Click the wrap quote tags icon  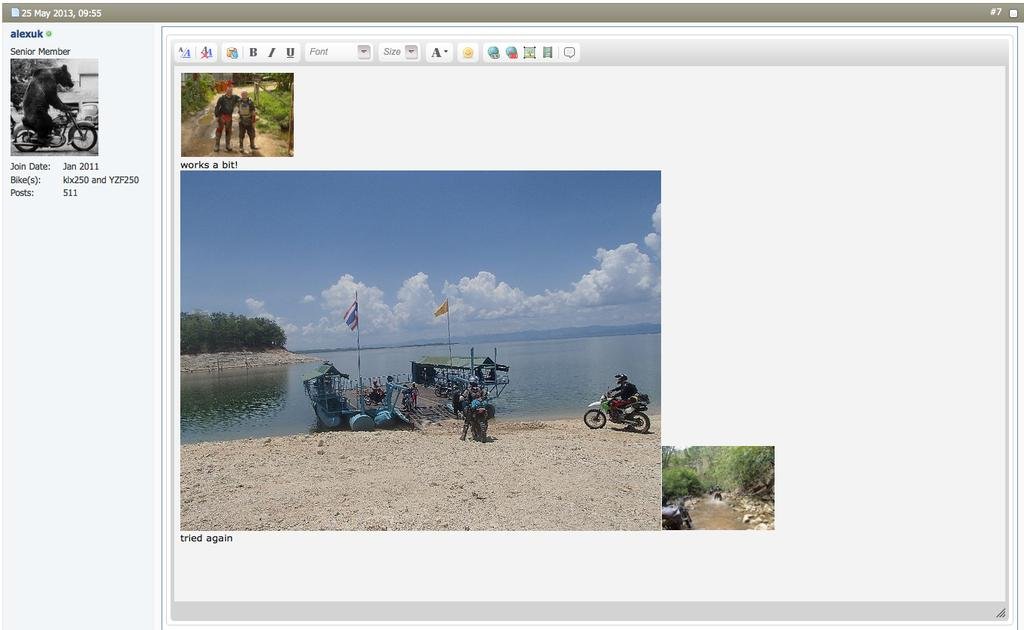(x=569, y=53)
